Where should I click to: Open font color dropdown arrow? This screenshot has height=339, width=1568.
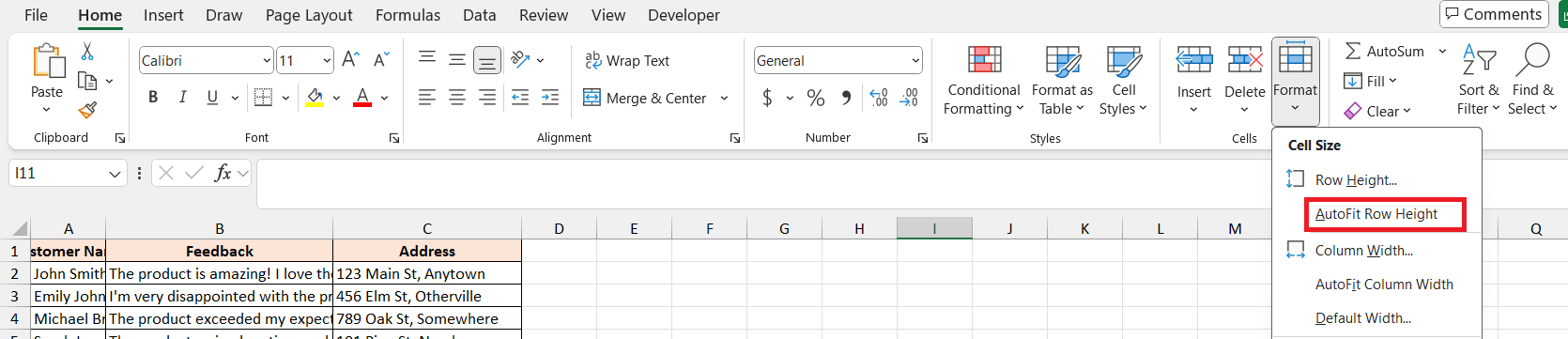pos(384,98)
